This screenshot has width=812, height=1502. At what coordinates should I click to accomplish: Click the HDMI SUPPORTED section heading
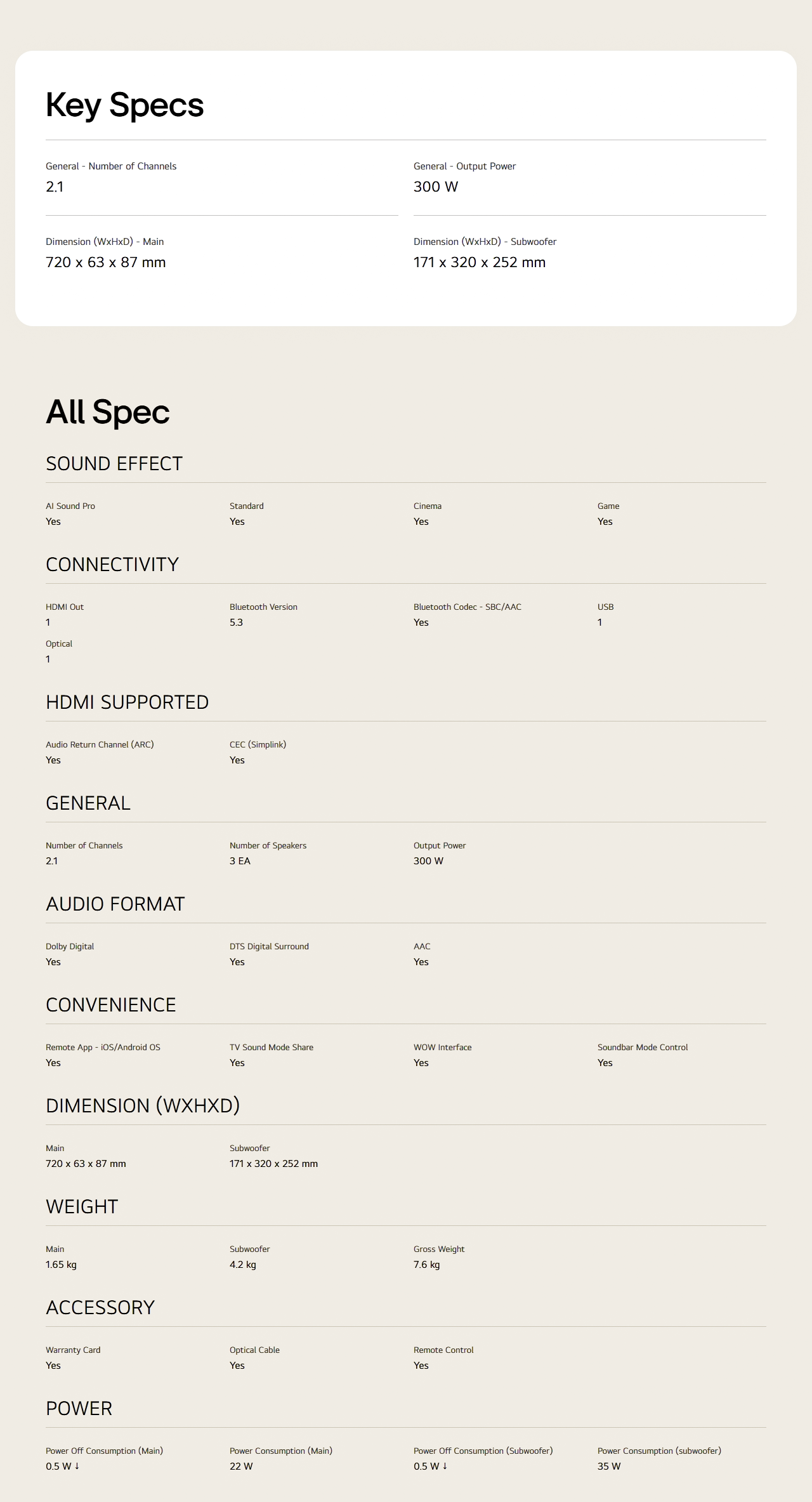(127, 702)
